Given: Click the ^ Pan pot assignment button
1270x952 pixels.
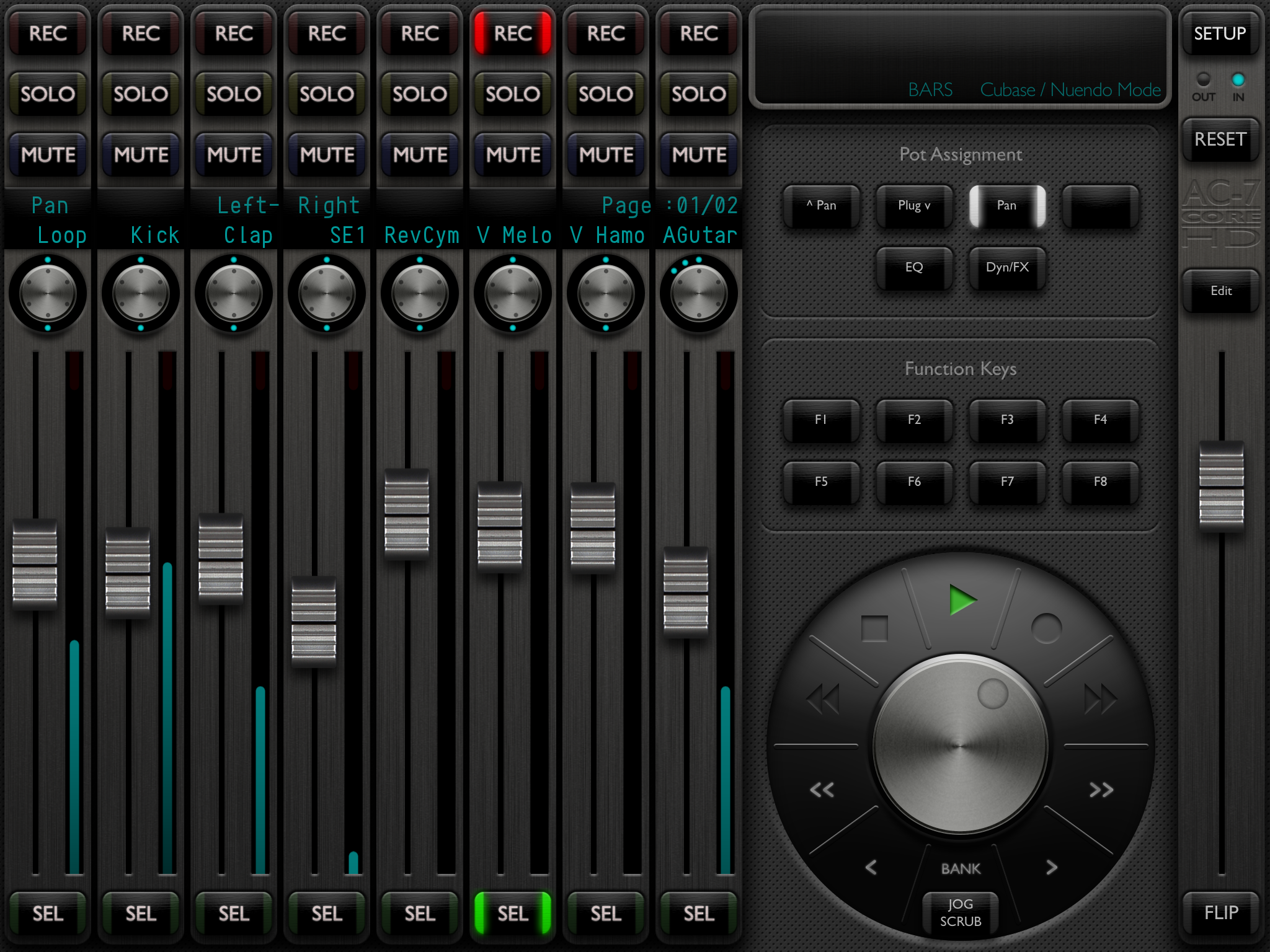Looking at the screenshot, I should 821,206.
